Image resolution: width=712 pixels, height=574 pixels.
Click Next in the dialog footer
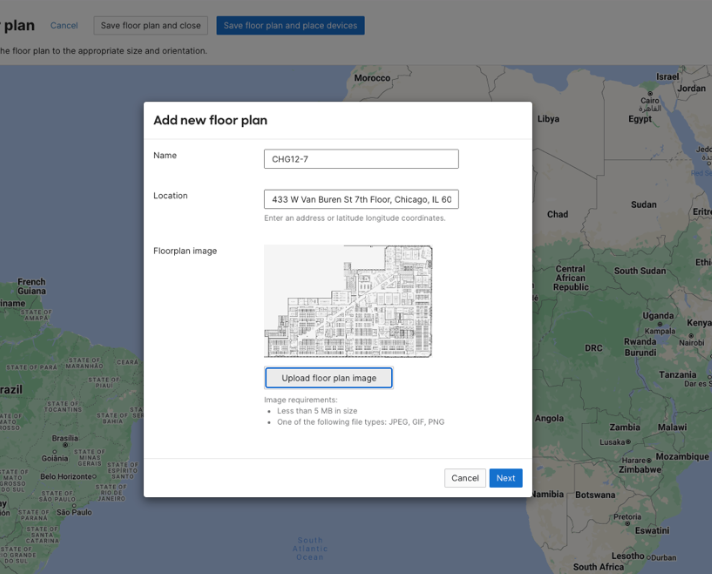(505, 478)
